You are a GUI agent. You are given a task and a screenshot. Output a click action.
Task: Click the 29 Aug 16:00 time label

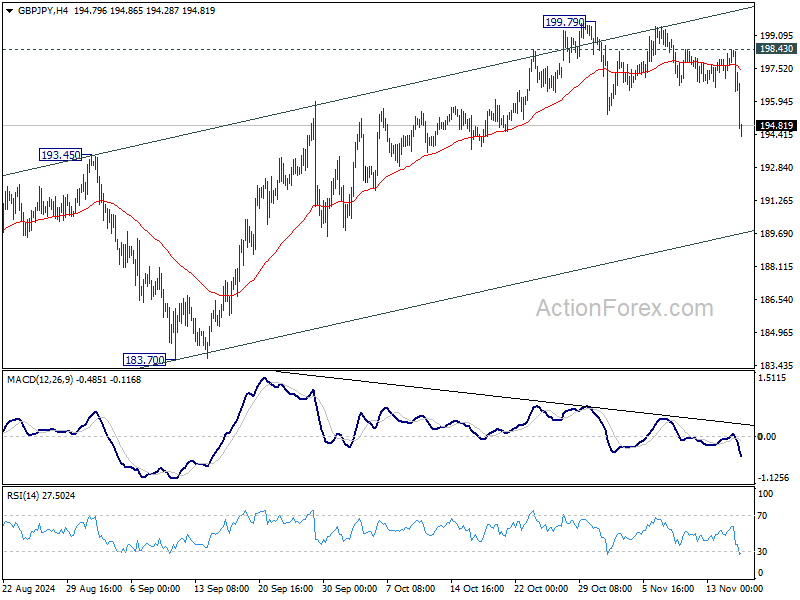94,588
